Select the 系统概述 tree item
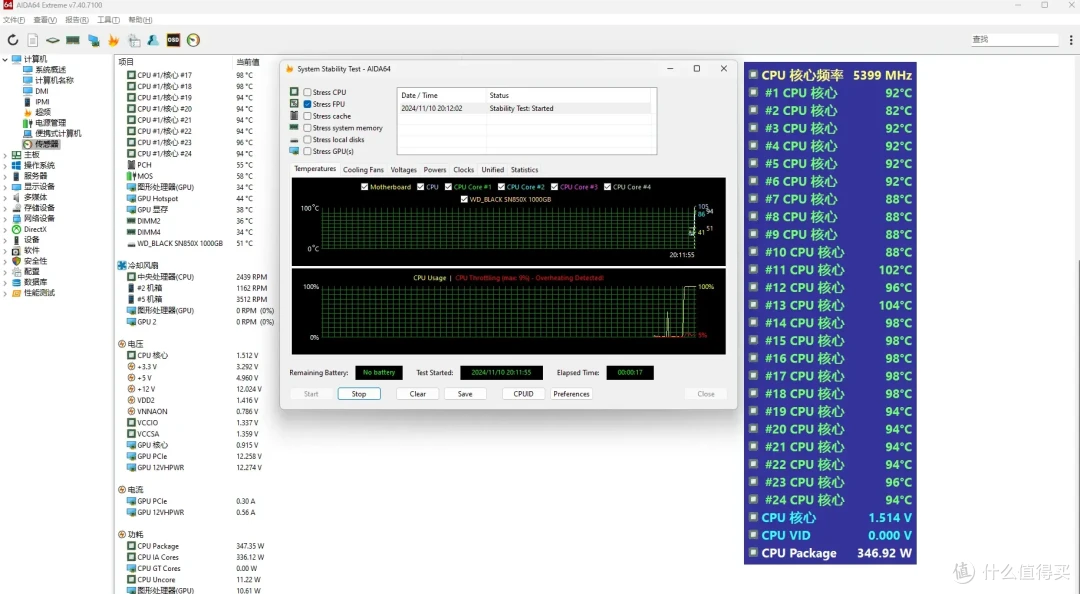 pos(45,70)
